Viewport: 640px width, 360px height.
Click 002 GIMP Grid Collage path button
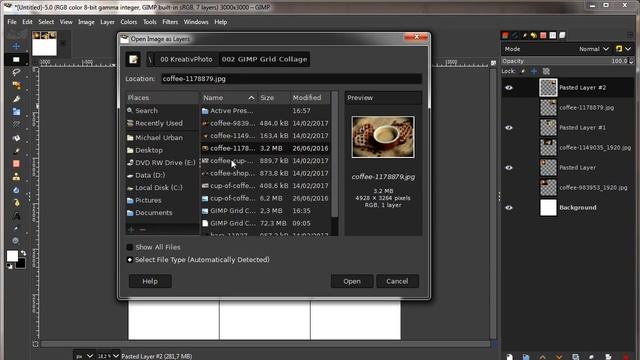coord(264,60)
